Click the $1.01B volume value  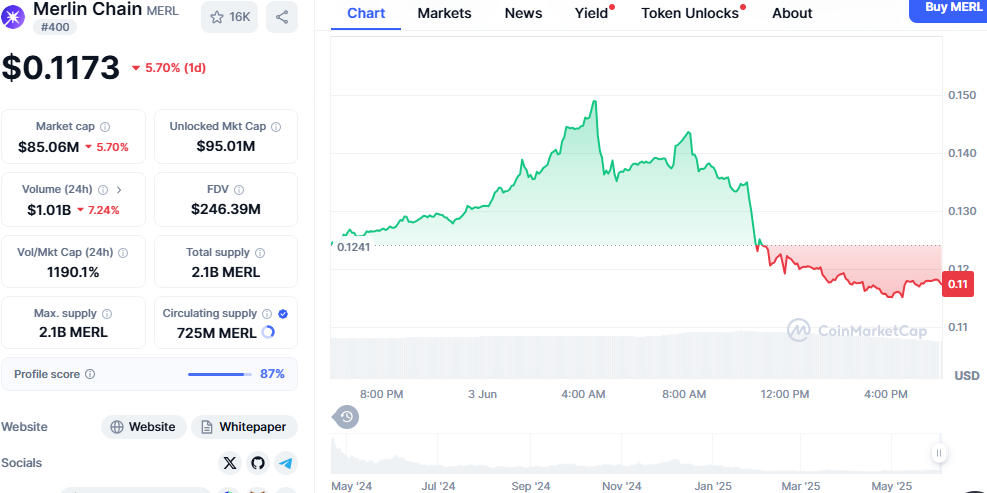[49, 210]
